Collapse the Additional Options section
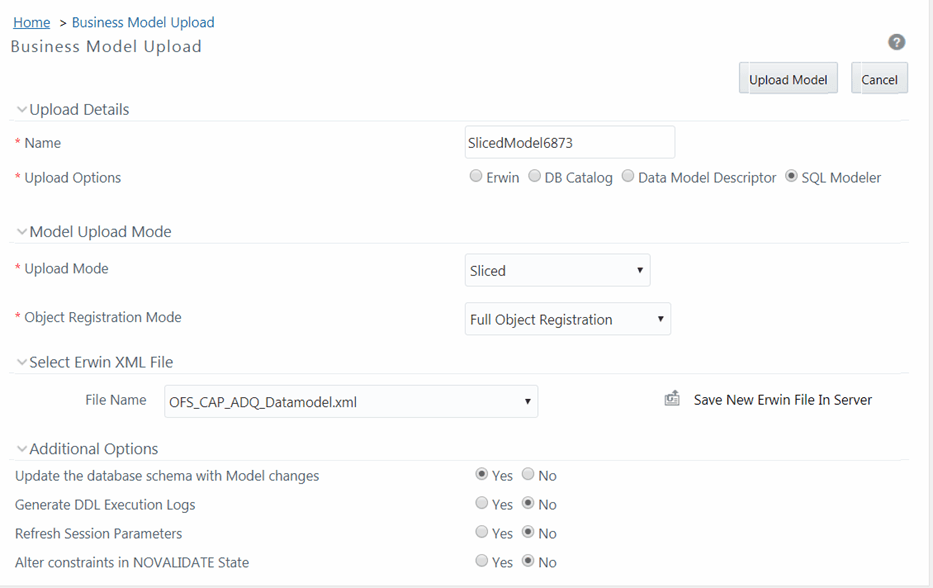This screenshot has width=933, height=588. [21, 448]
